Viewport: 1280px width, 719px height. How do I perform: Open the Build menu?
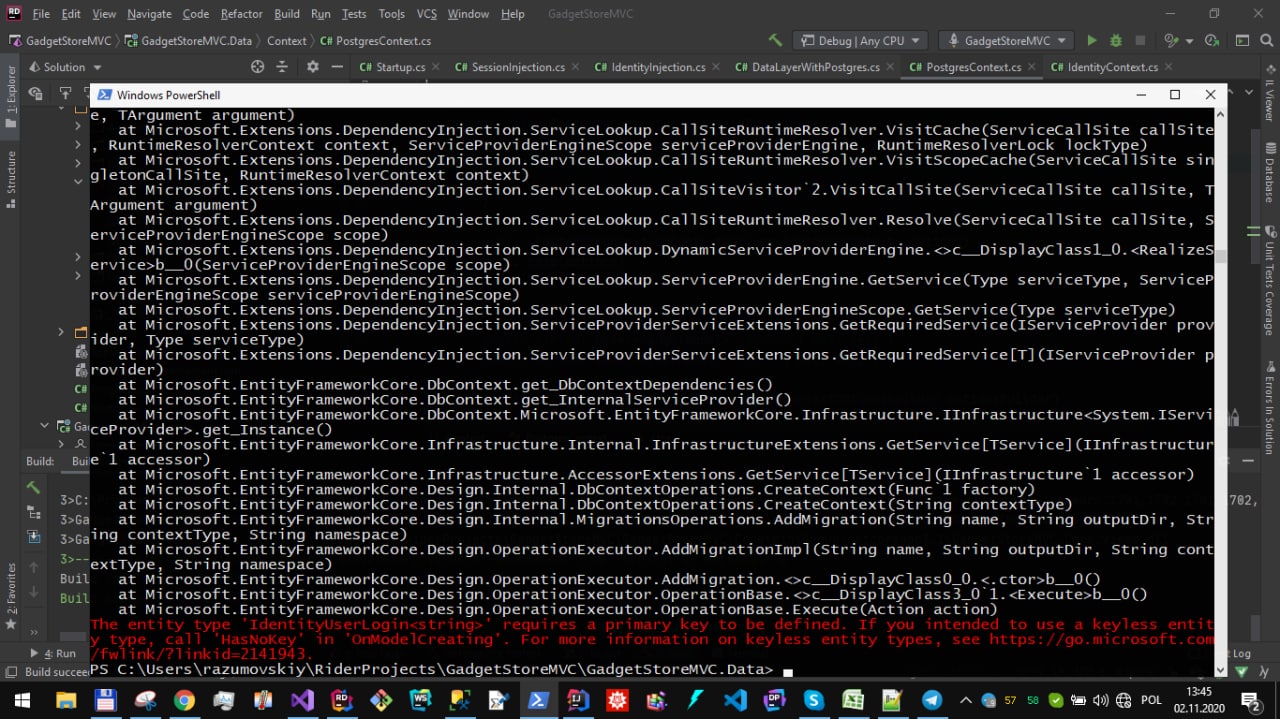(287, 14)
